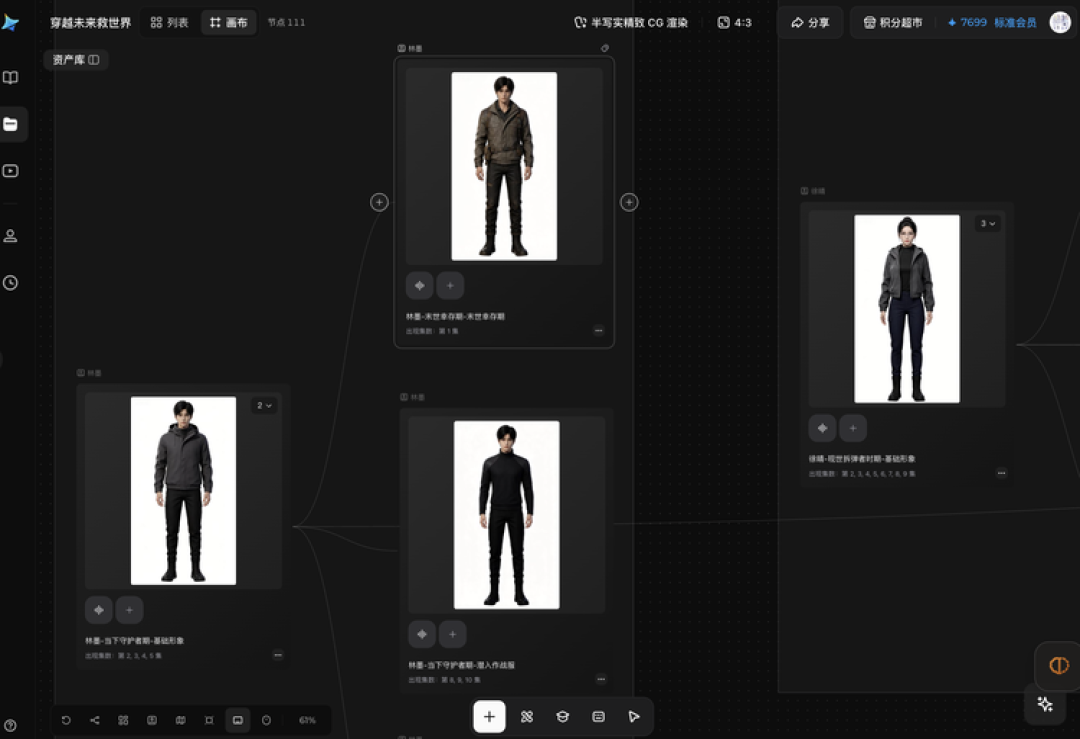This screenshot has height=739, width=1080.
Task: Click sparkle generate button on 徐晴 基础形象 card
Action: click(x=822, y=428)
